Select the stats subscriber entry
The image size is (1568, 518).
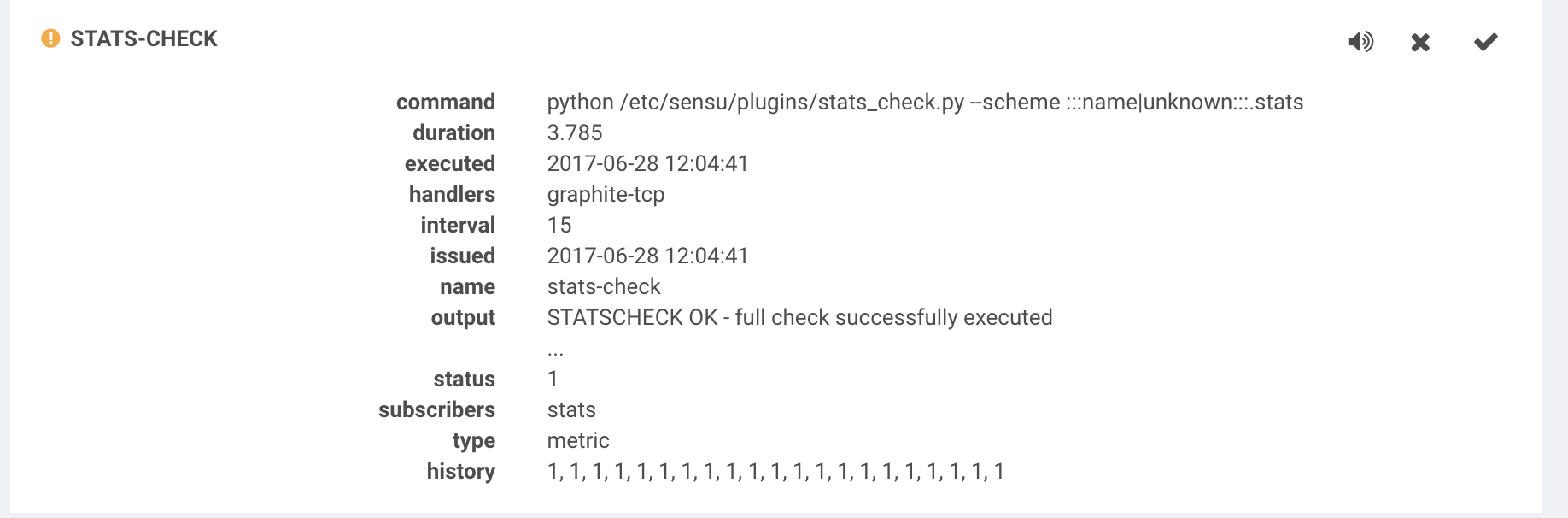tap(572, 409)
